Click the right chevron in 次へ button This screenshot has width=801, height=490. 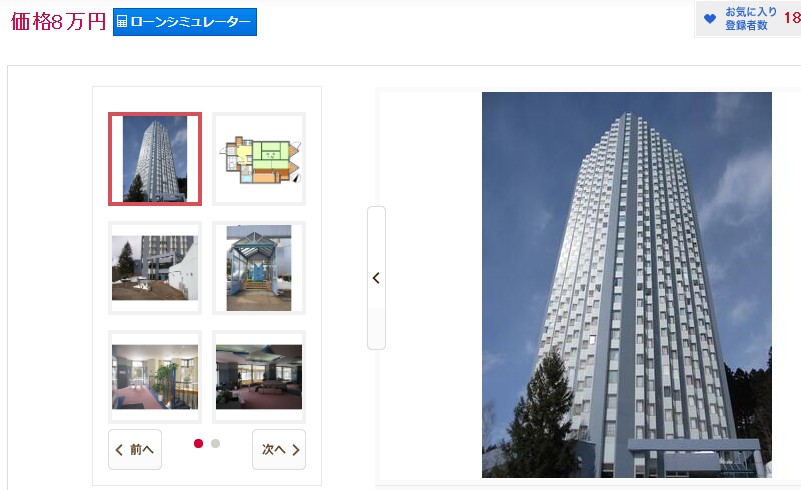(x=296, y=450)
